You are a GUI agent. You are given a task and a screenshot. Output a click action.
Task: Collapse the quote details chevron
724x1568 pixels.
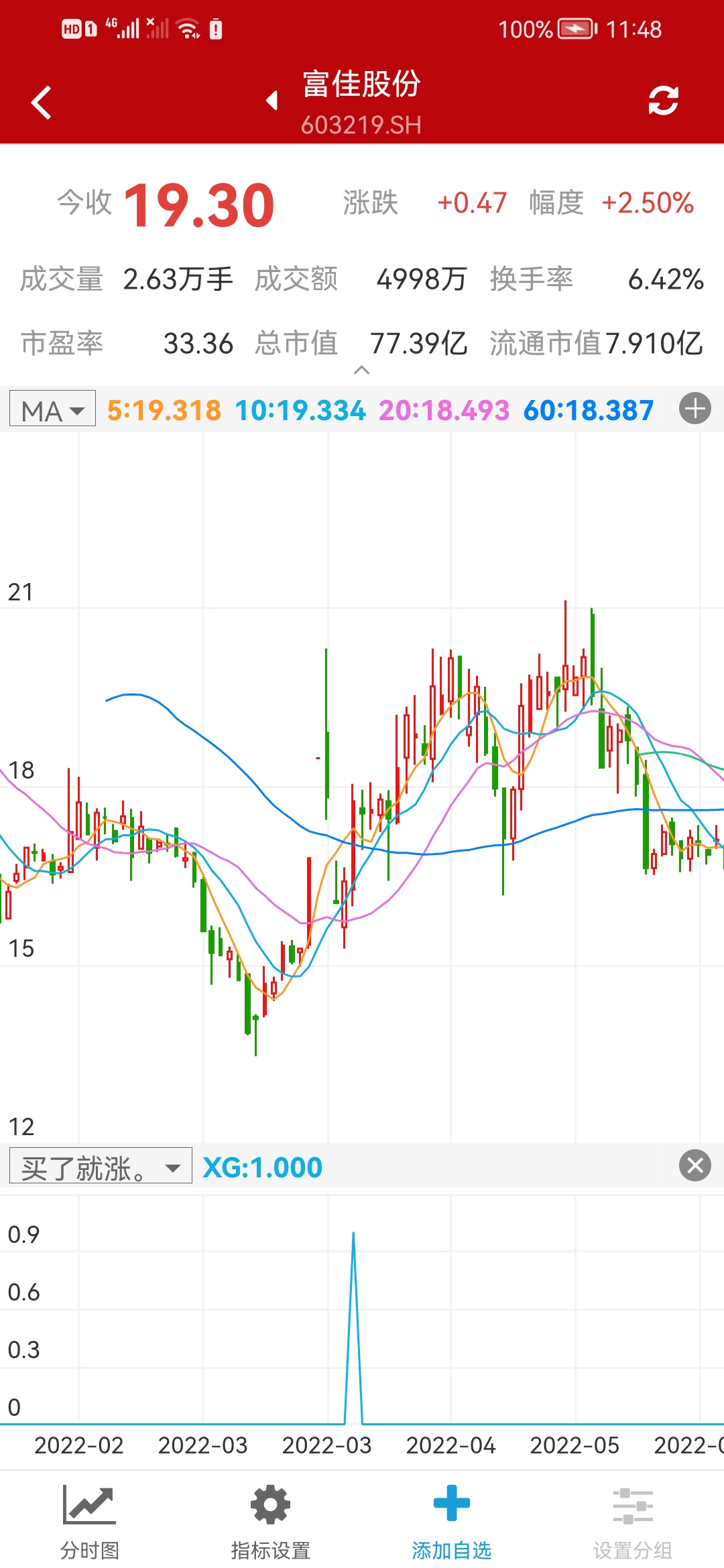361,370
